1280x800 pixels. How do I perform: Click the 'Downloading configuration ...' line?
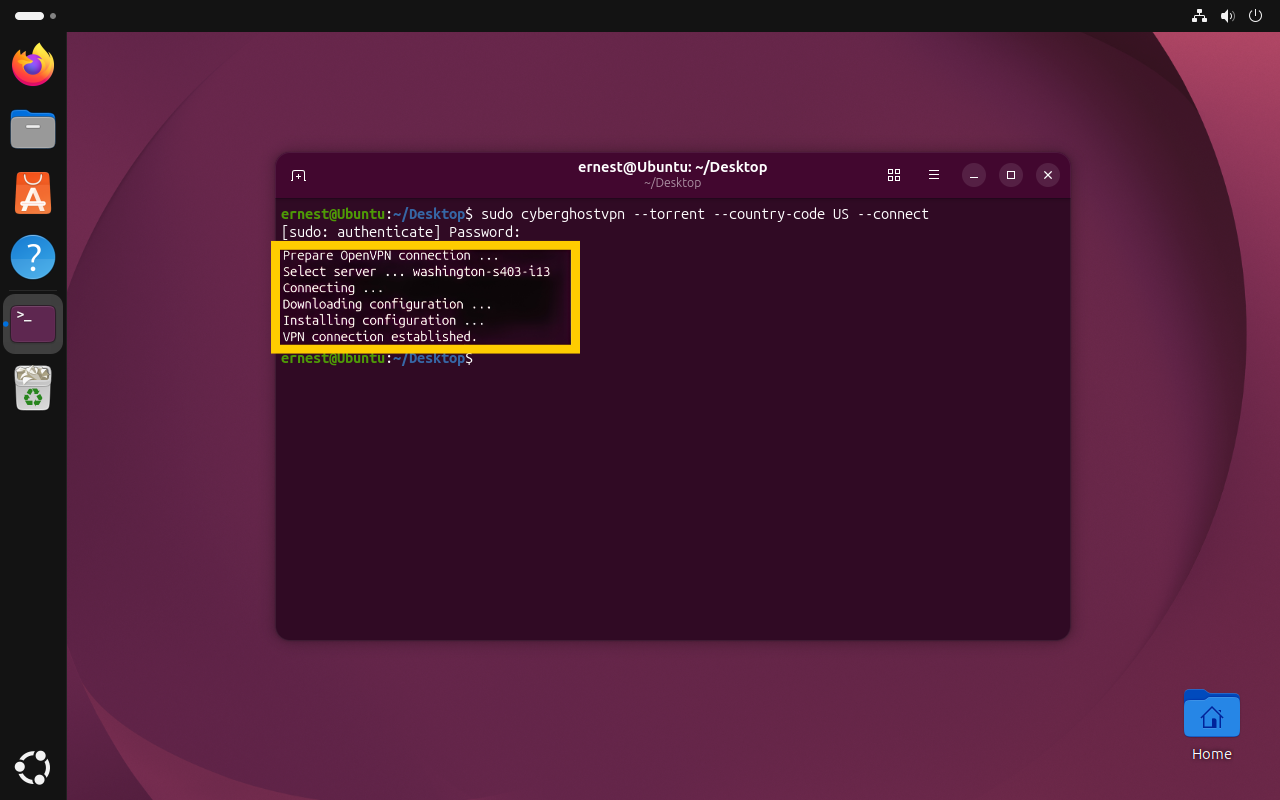pyautogui.click(x=387, y=304)
